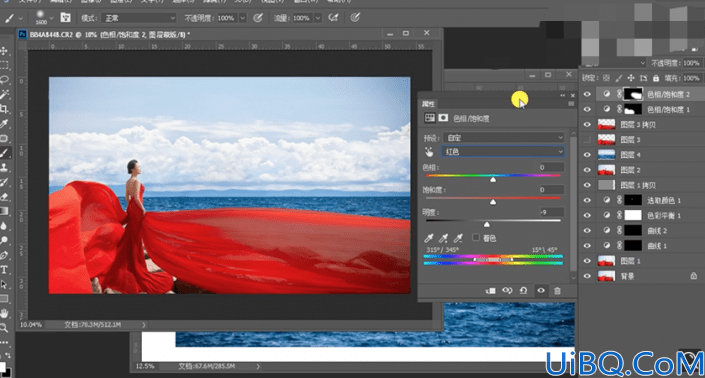
Task: Enable the 着色 colorize checkbox
Action: 476,237
